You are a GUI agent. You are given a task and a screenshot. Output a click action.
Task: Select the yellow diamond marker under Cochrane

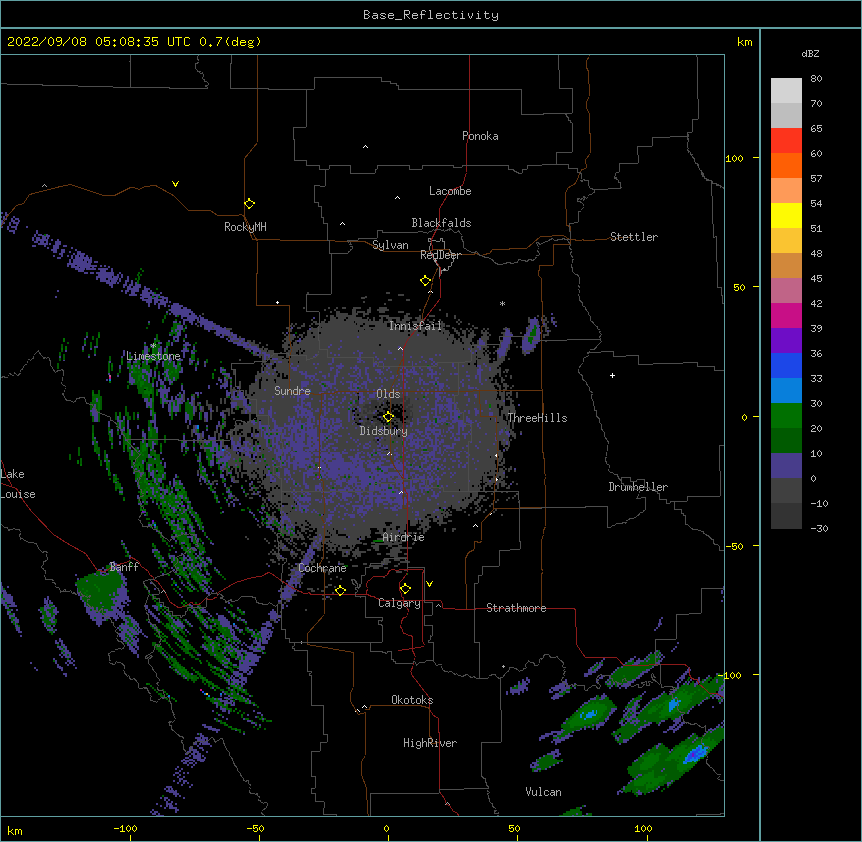340,590
